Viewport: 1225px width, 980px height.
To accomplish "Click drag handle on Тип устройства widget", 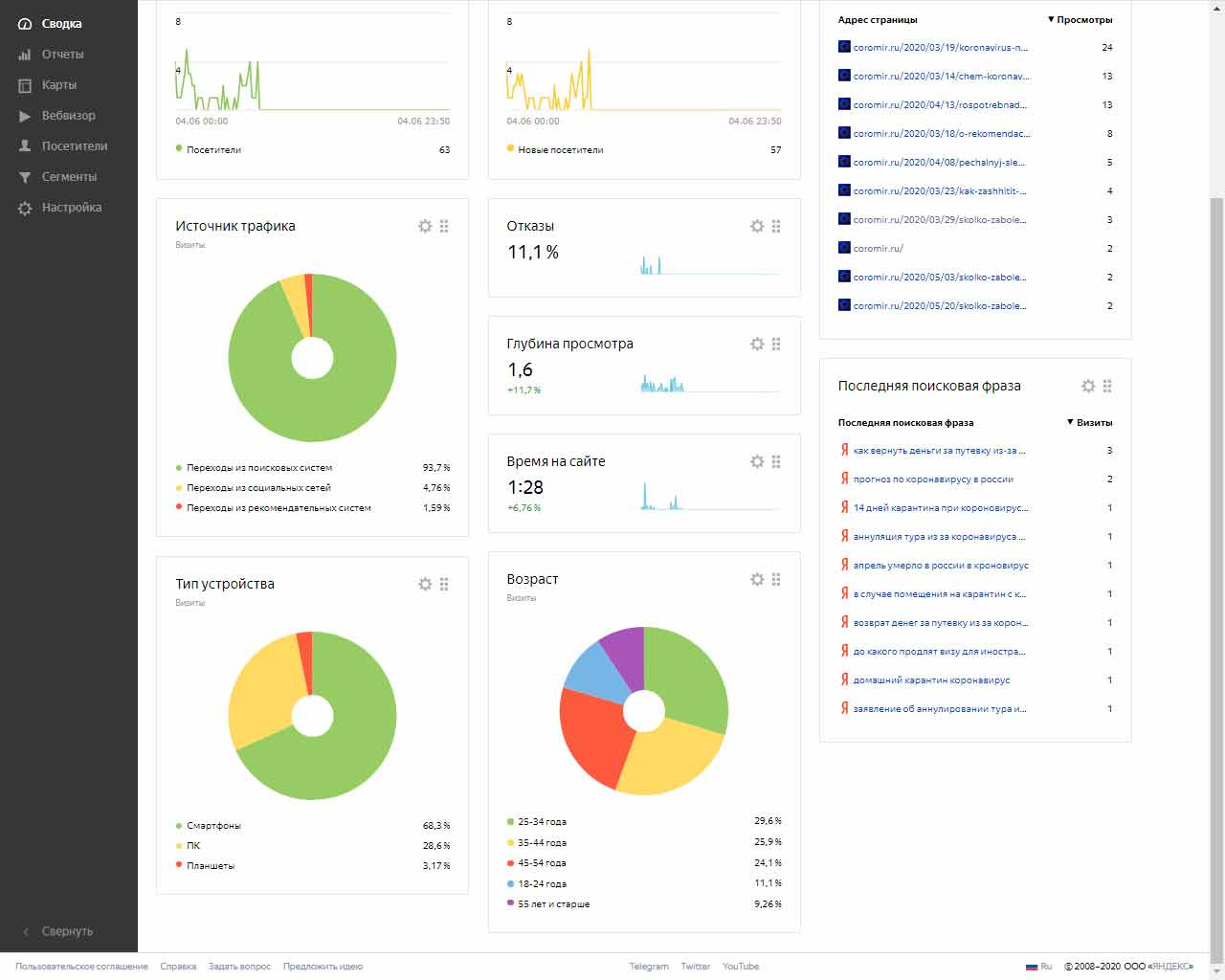I will tap(444, 584).
